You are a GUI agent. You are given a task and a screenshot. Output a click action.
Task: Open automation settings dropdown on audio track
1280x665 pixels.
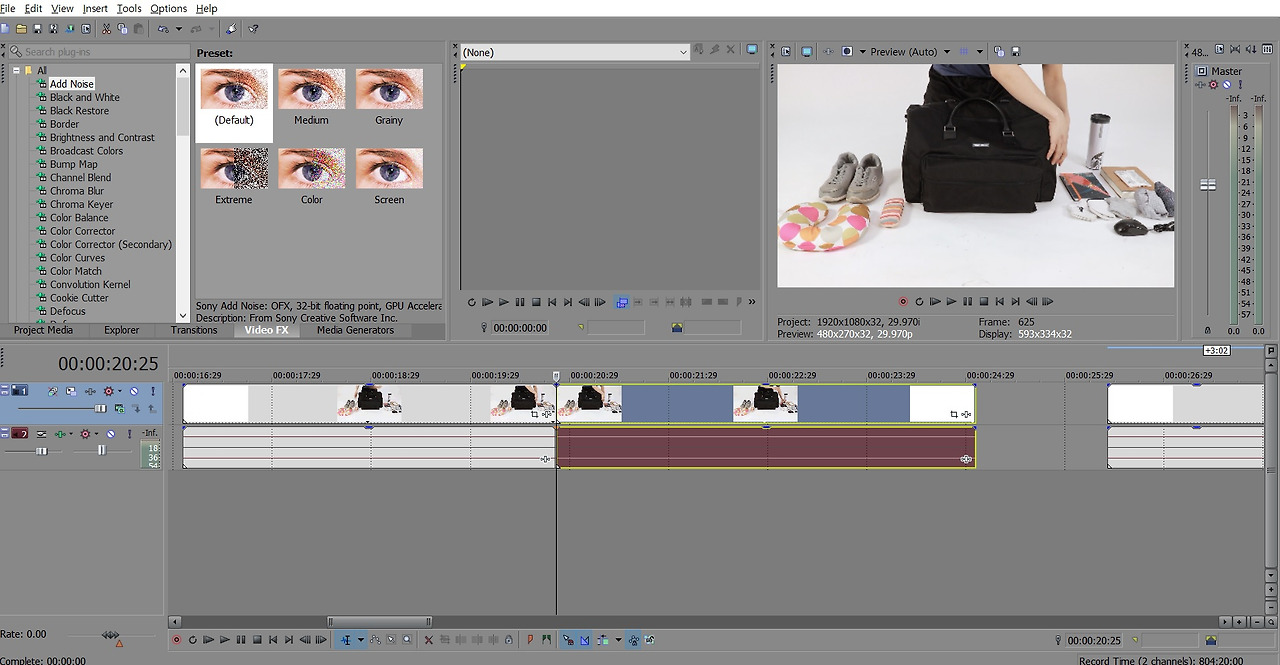point(96,434)
